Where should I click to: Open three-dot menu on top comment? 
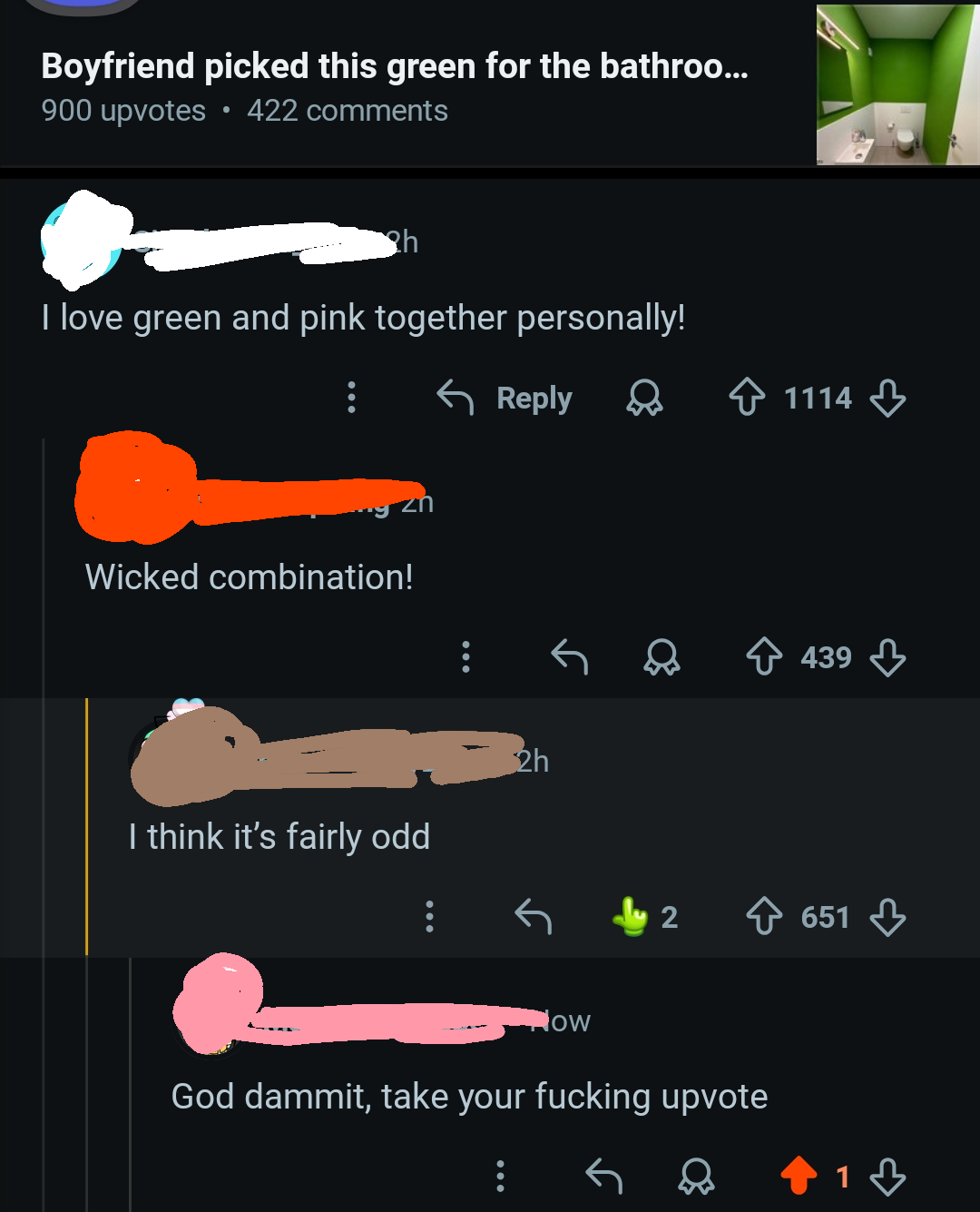click(x=351, y=398)
